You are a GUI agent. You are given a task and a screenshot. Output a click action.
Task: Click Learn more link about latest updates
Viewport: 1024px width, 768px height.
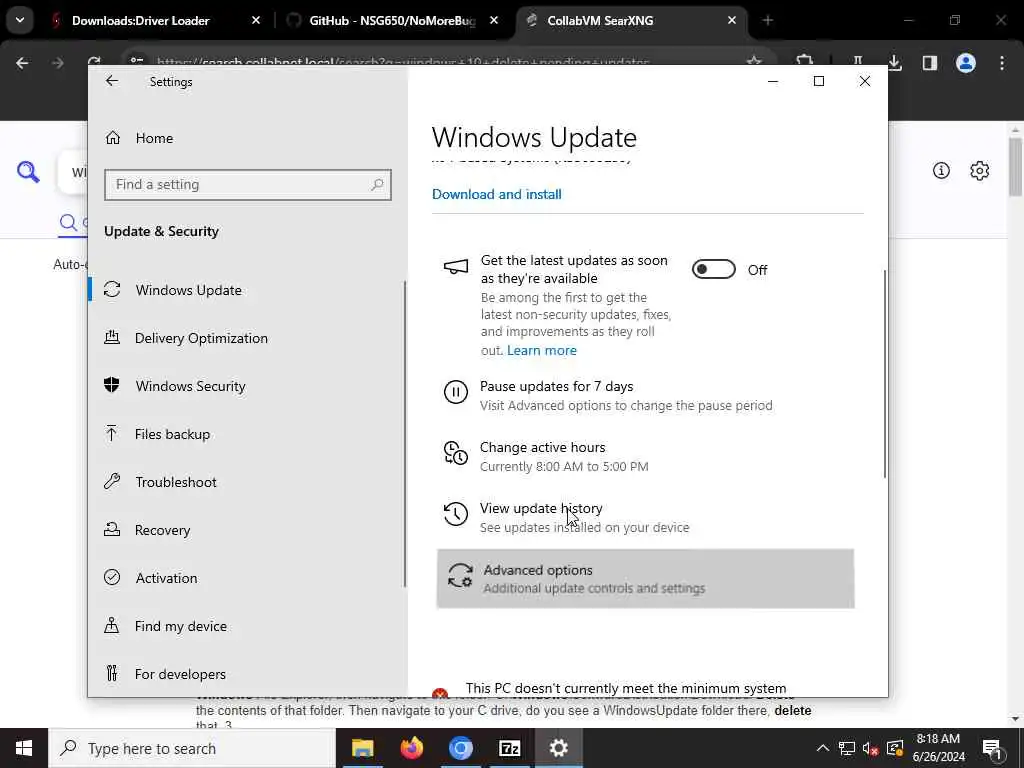[x=541, y=351]
